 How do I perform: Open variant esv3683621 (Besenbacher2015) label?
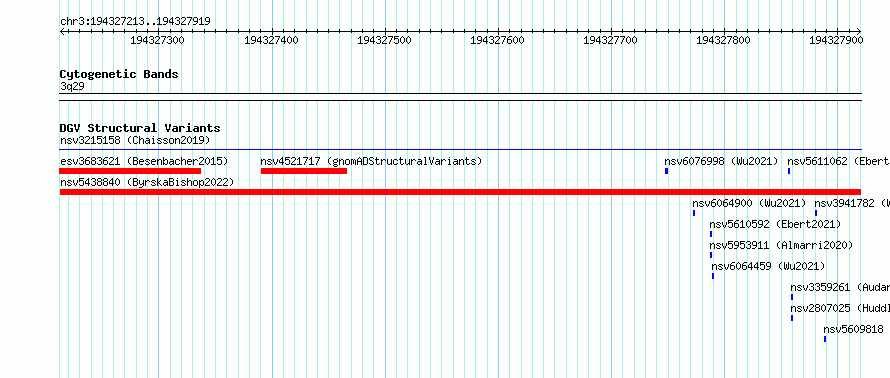point(144,161)
